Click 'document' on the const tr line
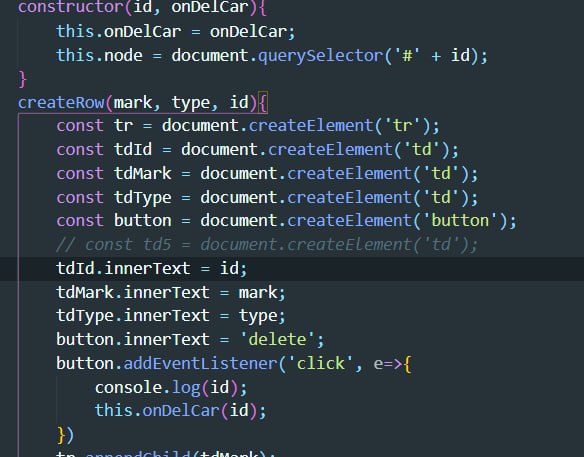584x457 pixels. tap(200, 126)
